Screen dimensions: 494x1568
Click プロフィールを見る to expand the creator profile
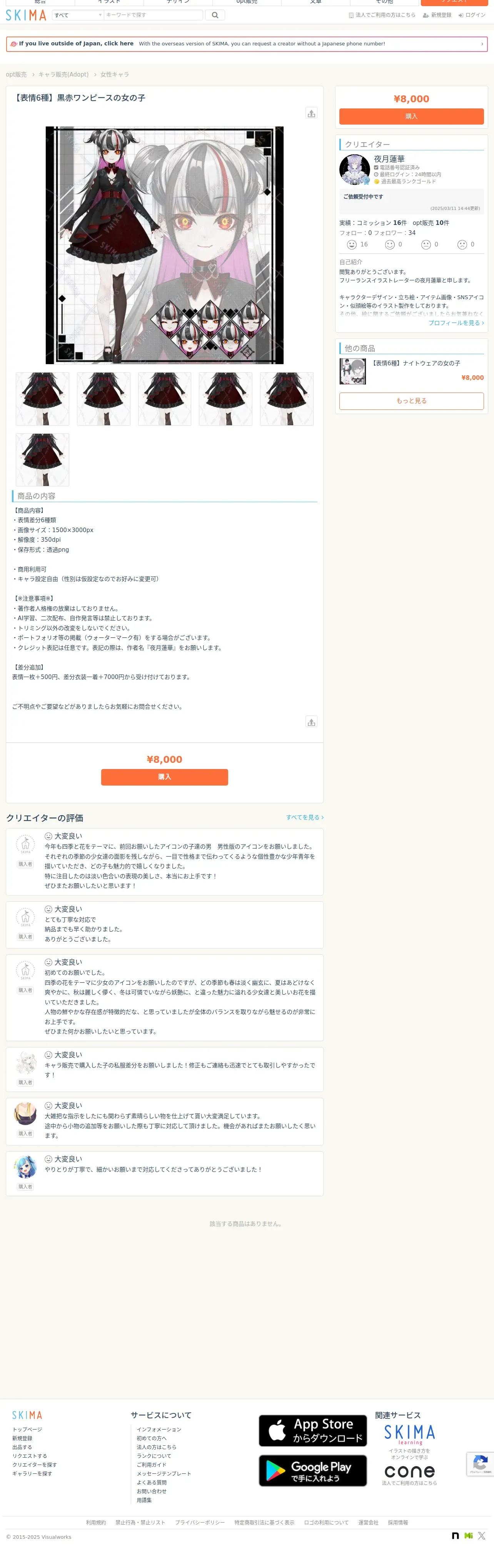point(456,323)
